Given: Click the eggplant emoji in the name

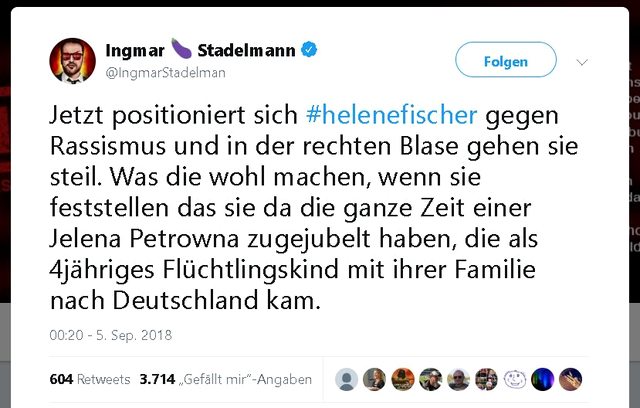Looking at the screenshot, I should (181, 49).
